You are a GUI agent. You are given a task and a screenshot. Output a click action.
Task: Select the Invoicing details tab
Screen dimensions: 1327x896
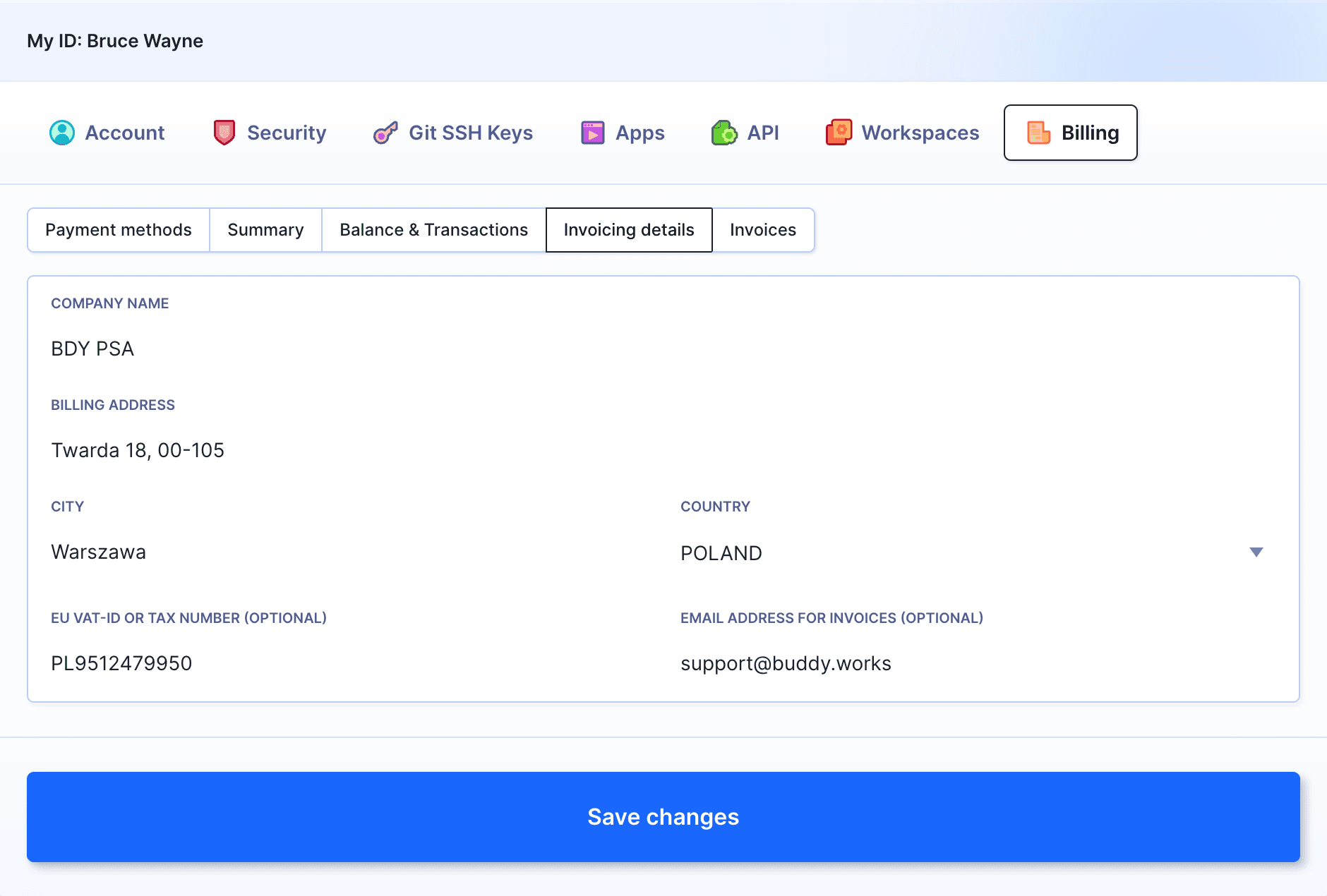pyautogui.click(x=628, y=230)
